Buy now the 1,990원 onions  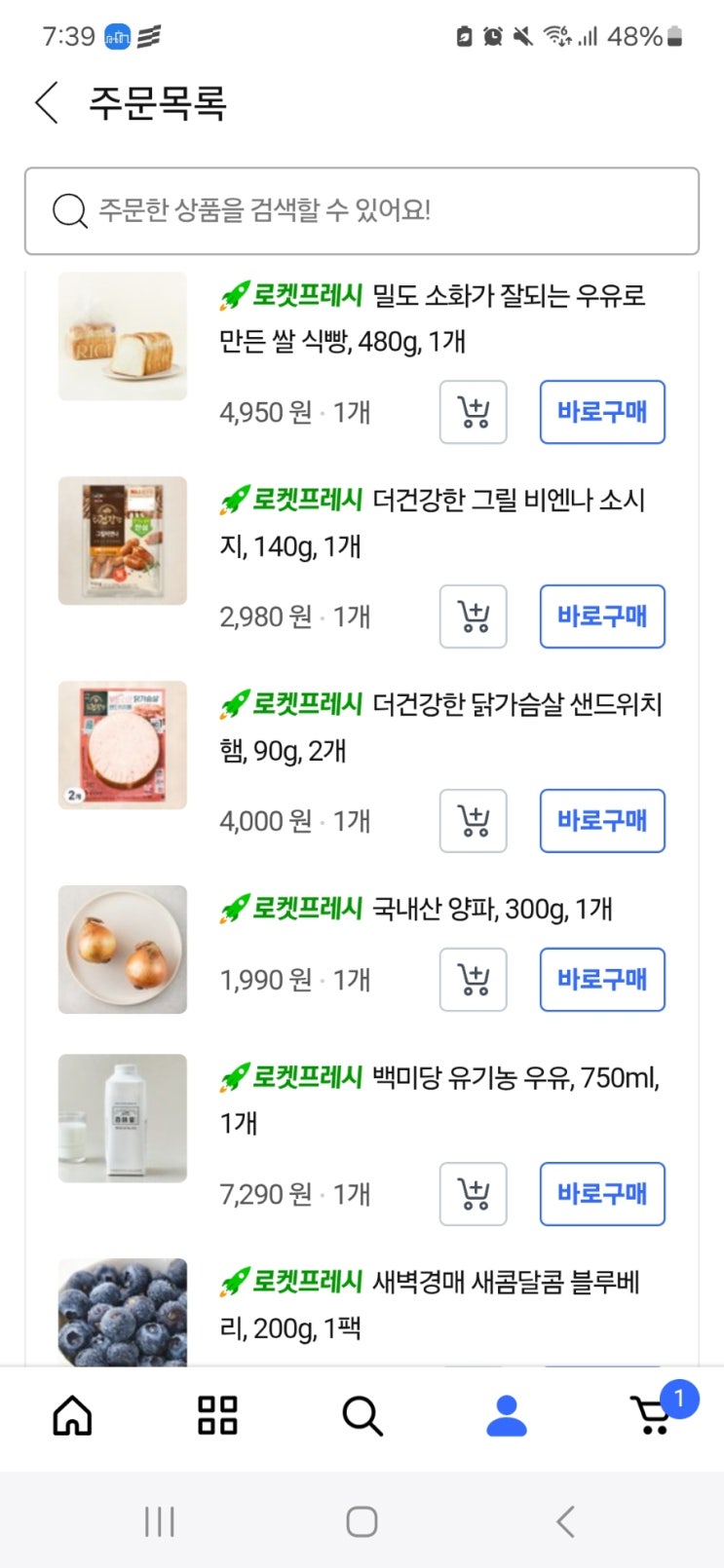(x=602, y=980)
